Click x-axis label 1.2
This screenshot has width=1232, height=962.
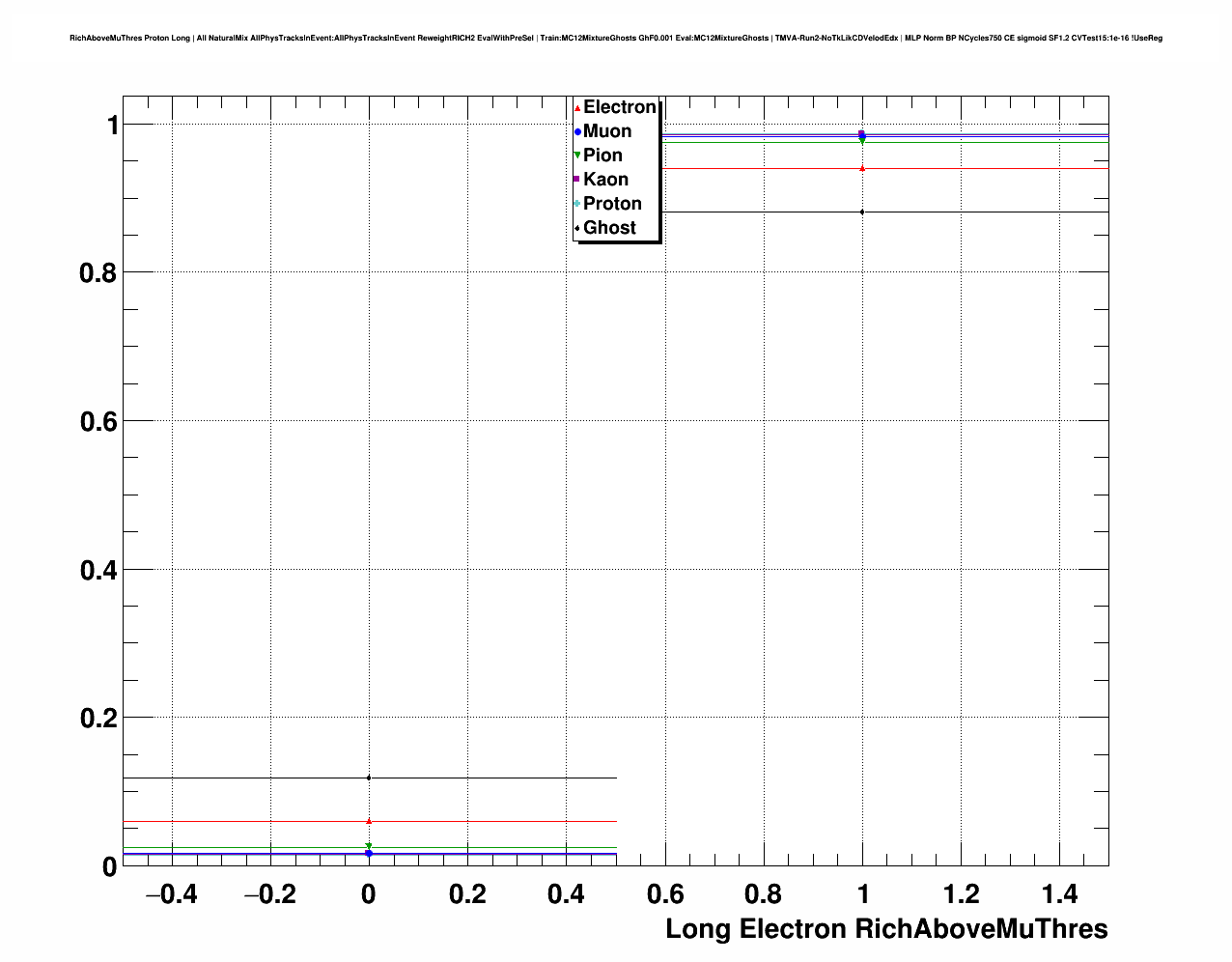point(961,894)
